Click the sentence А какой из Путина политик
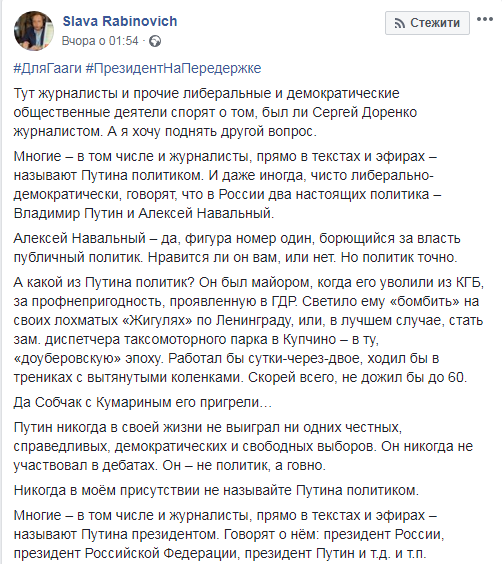The height and width of the screenshot is (564, 502). 104,282
